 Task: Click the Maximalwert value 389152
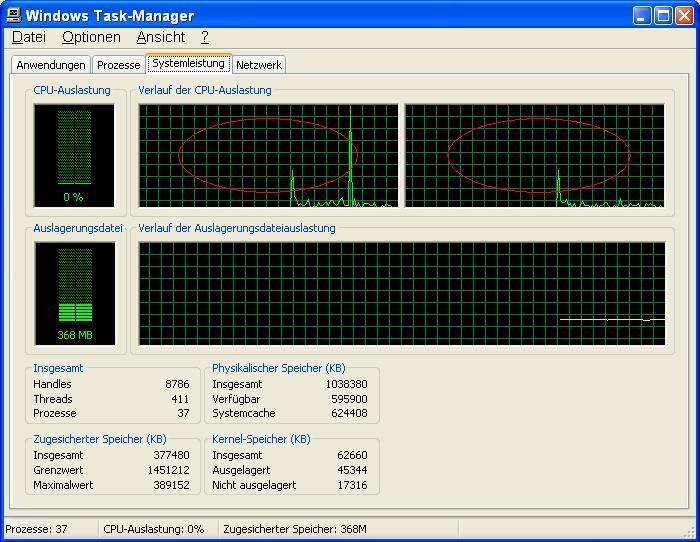pos(171,485)
